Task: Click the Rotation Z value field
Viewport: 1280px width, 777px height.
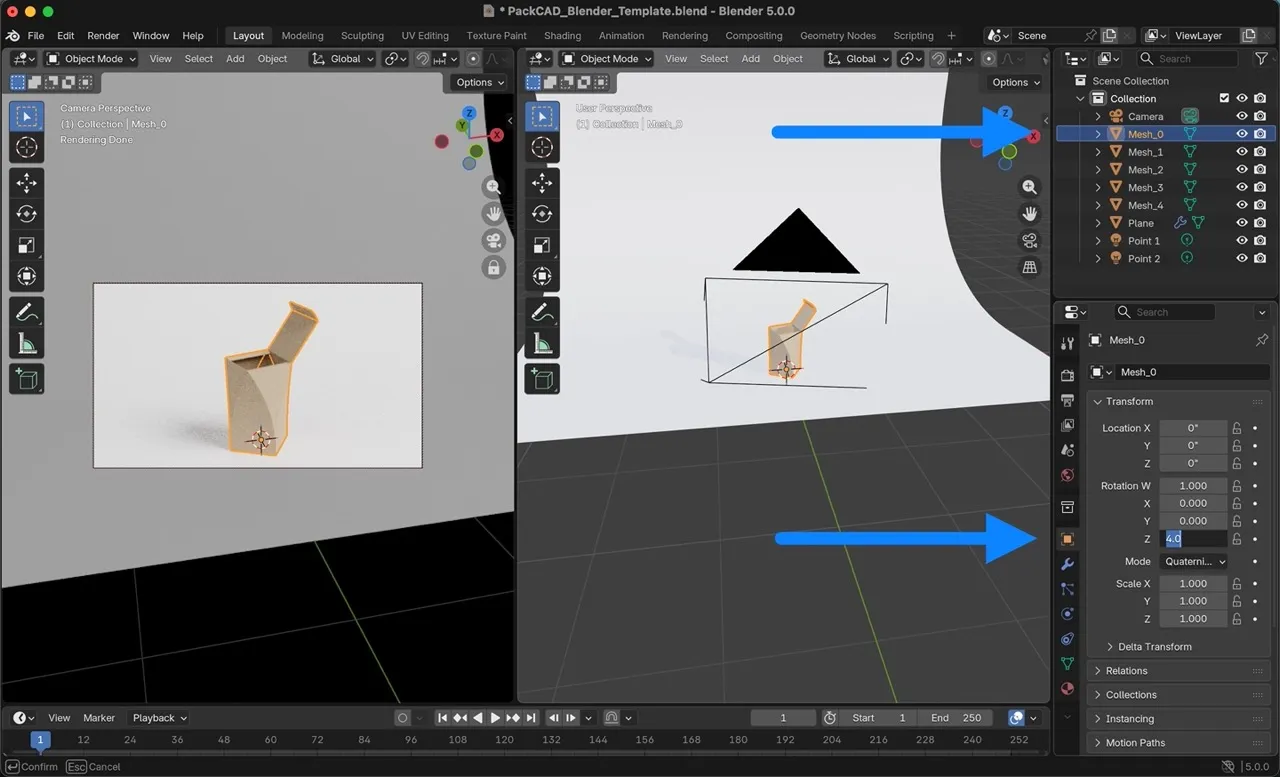Action: point(1193,538)
